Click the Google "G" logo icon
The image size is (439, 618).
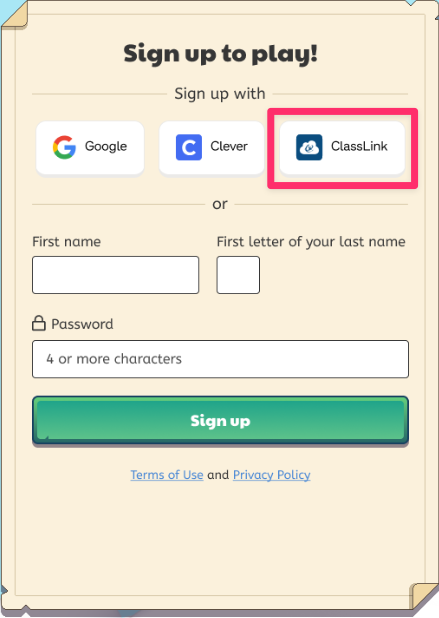(x=64, y=147)
